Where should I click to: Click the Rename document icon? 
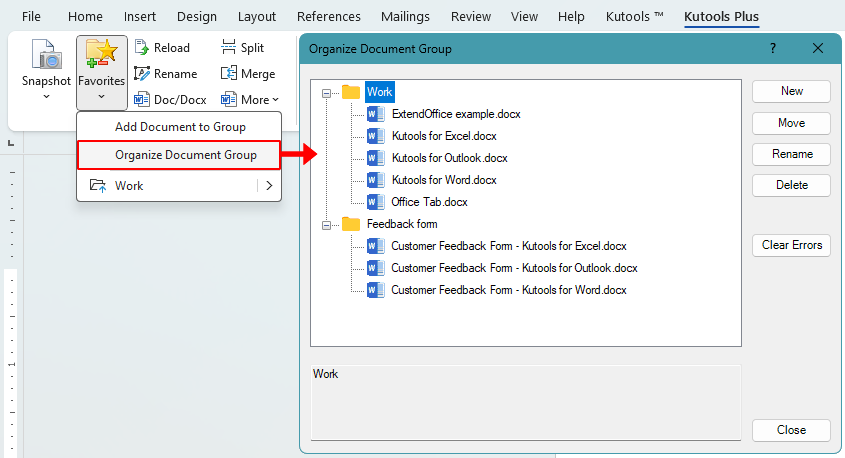142,73
